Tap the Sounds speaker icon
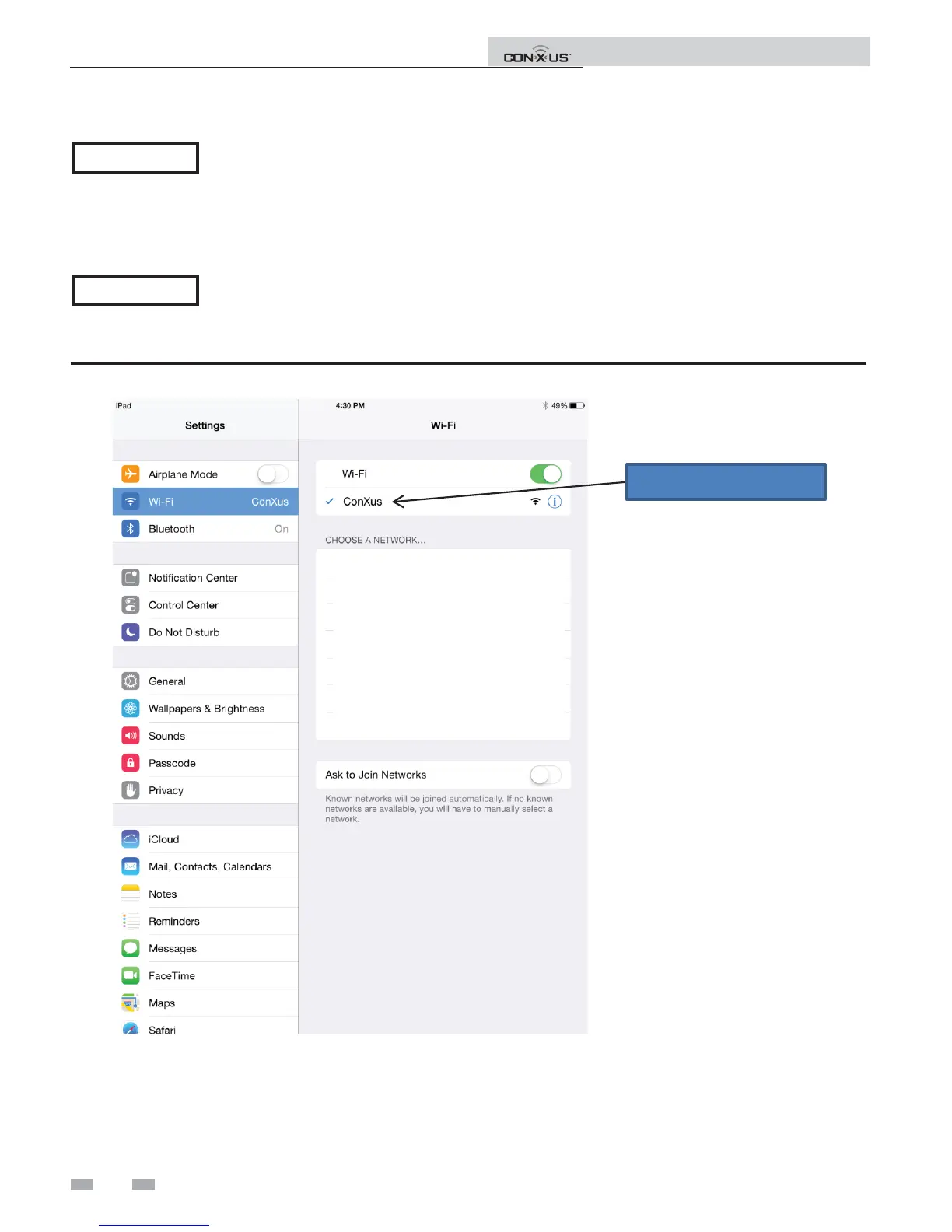This screenshot has width=952, height=1232. 131,736
